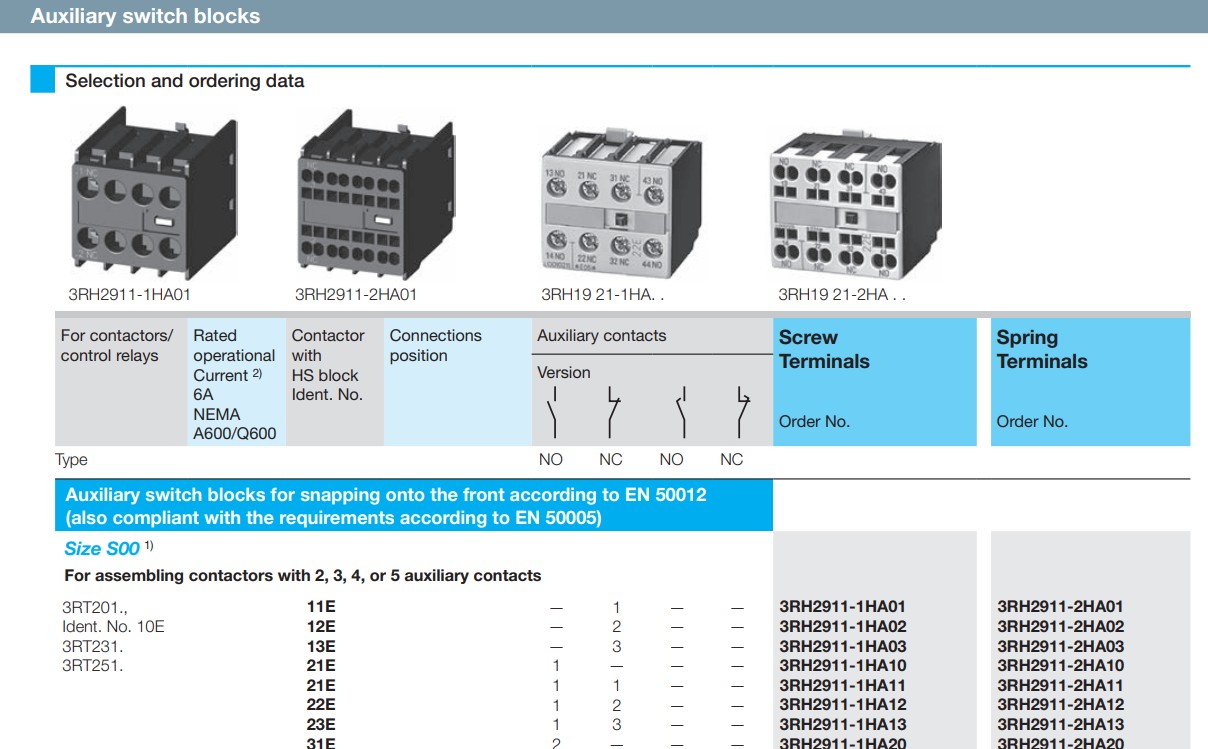Select 'For assembling contactors with 2, 3, 4, or 5 auxiliary contacts'
1208x749 pixels.
(x=303, y=576)
